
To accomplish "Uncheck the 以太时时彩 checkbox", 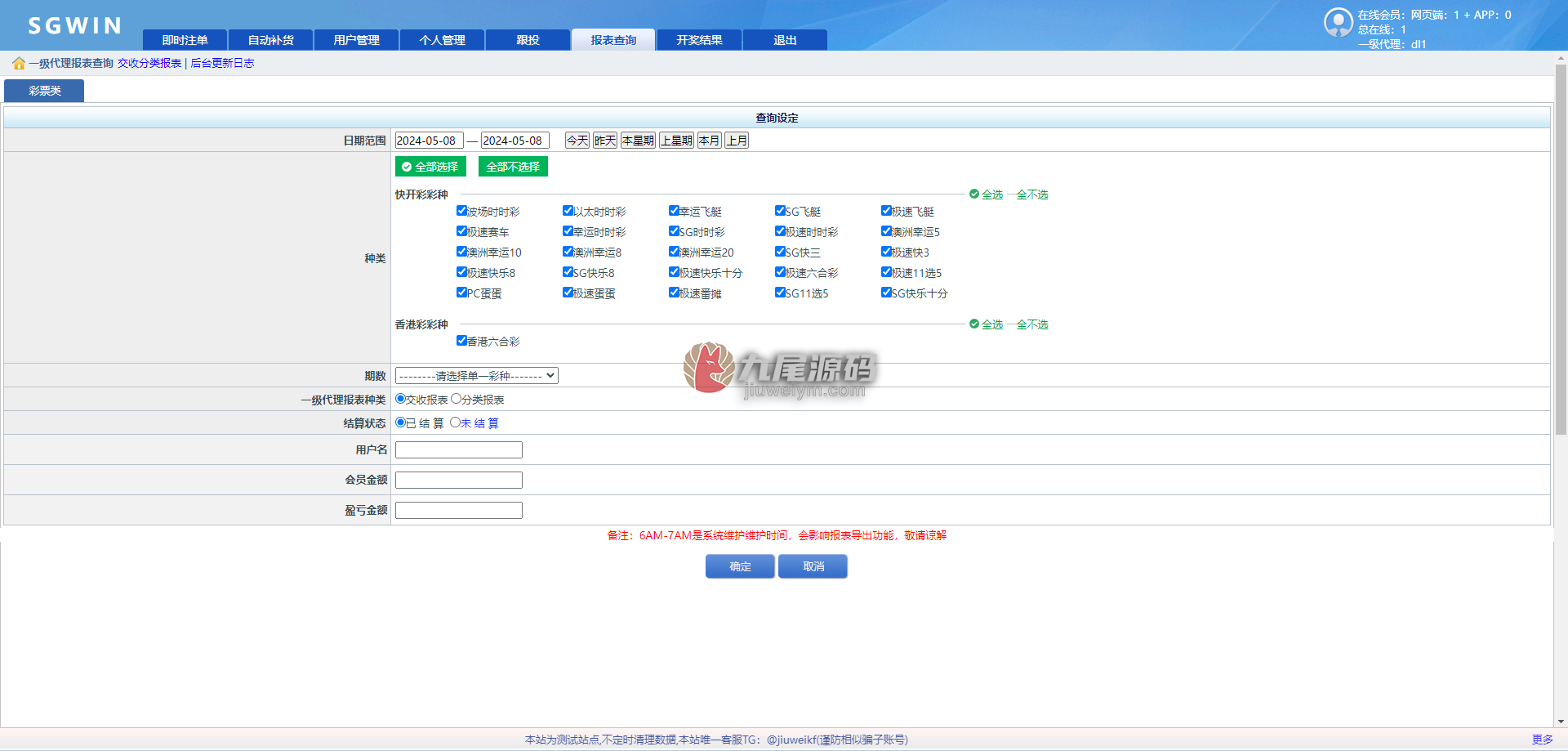I will coord(568,211).
